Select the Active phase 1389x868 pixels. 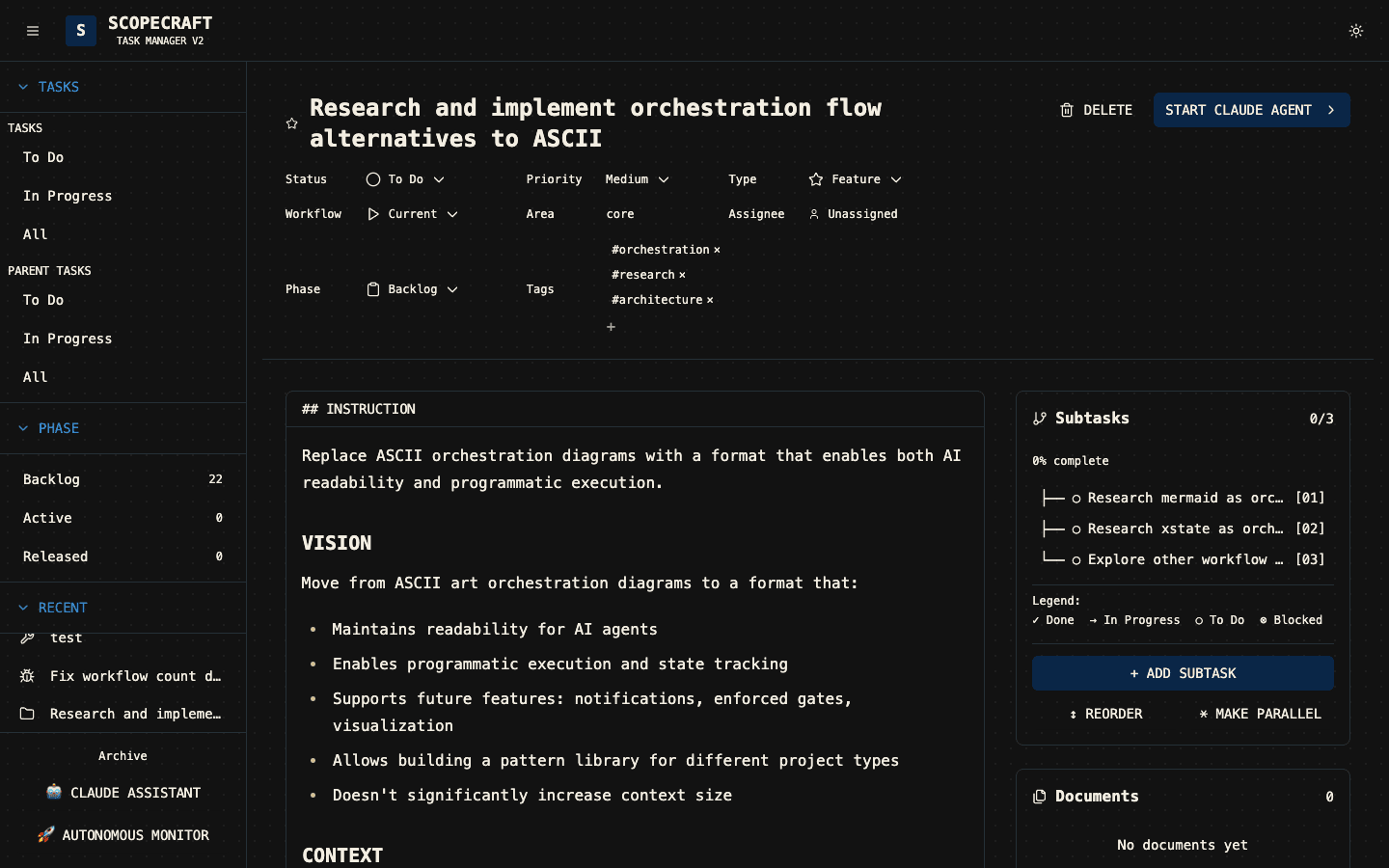pos(123,518)
